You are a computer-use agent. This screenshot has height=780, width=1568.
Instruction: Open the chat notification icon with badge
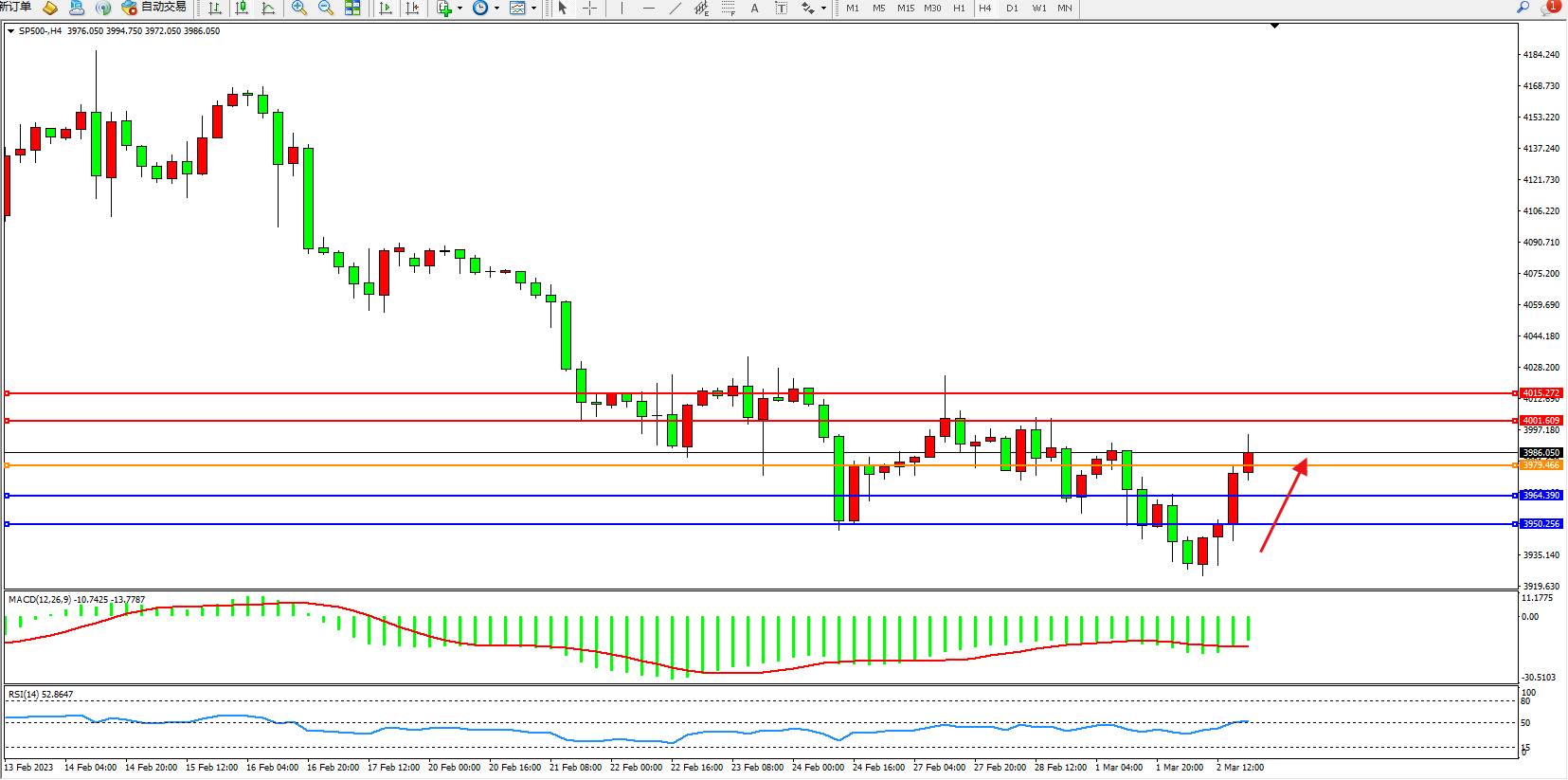pyautogui.click(x=1549, y=8)
